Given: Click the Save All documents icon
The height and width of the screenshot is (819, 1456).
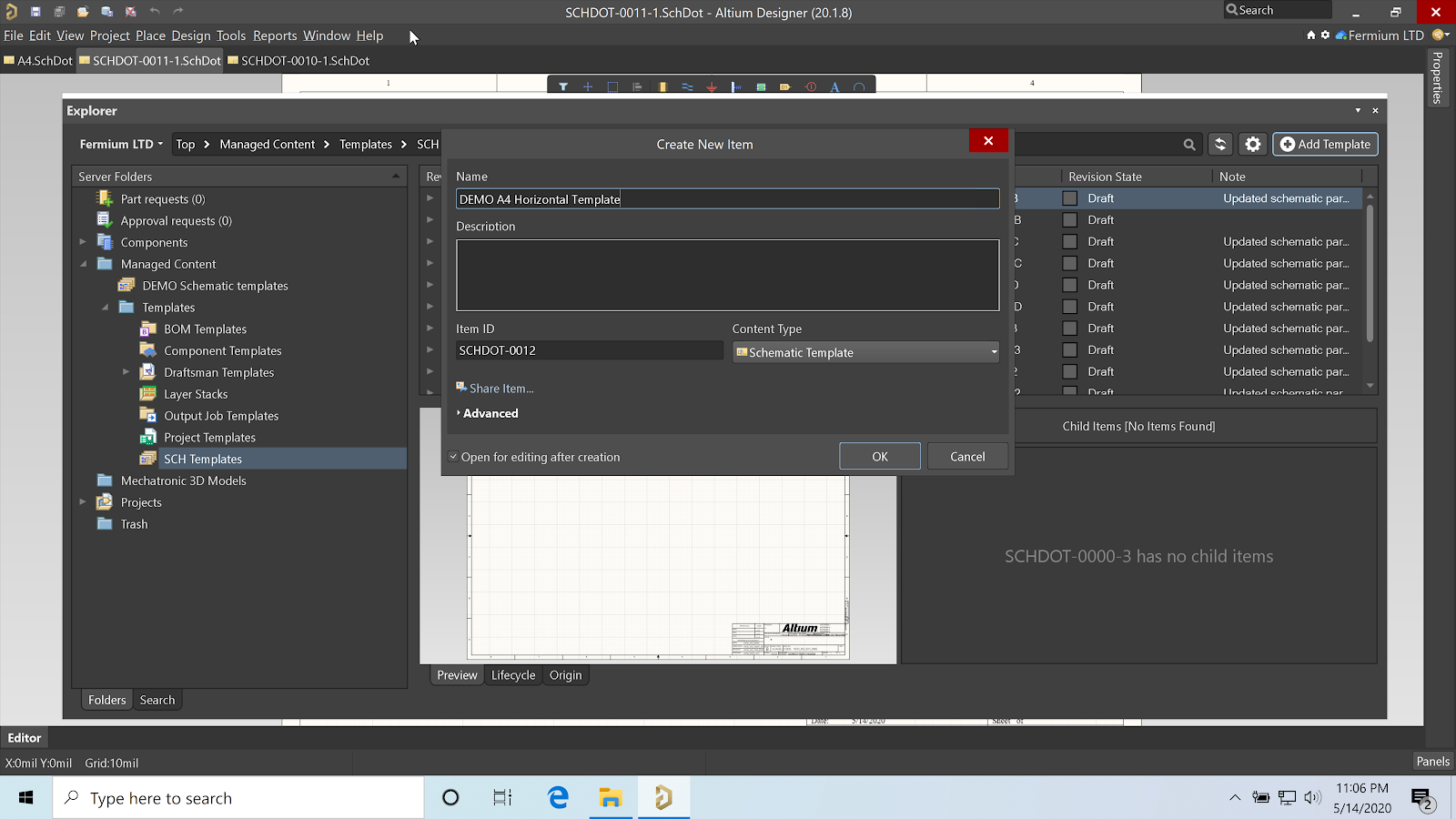Looking at the screenshot, I should coord(59,12).
